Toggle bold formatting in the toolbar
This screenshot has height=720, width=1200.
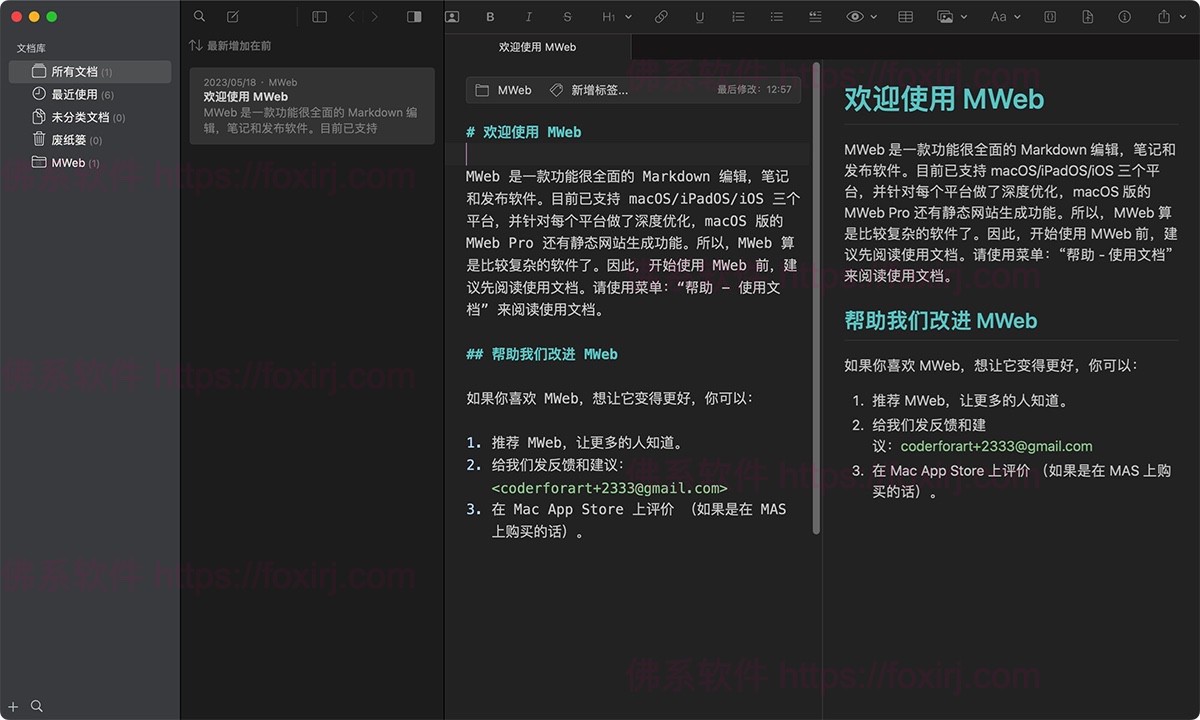point(490,17)
